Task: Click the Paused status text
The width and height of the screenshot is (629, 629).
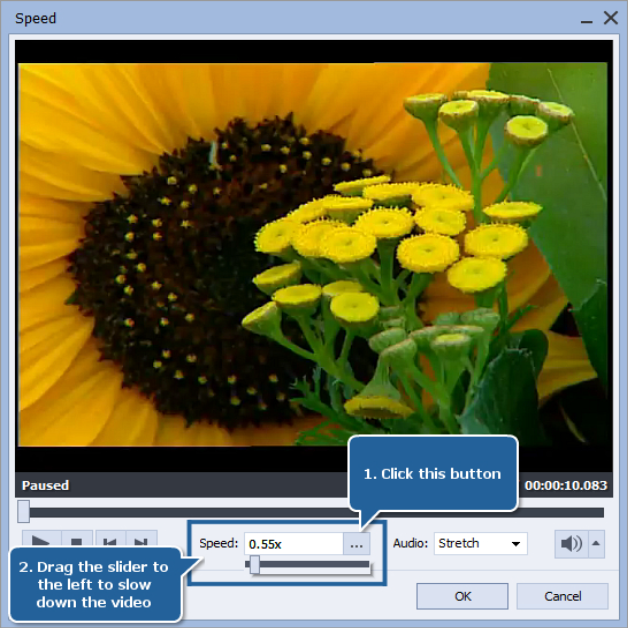Action: 45,485
